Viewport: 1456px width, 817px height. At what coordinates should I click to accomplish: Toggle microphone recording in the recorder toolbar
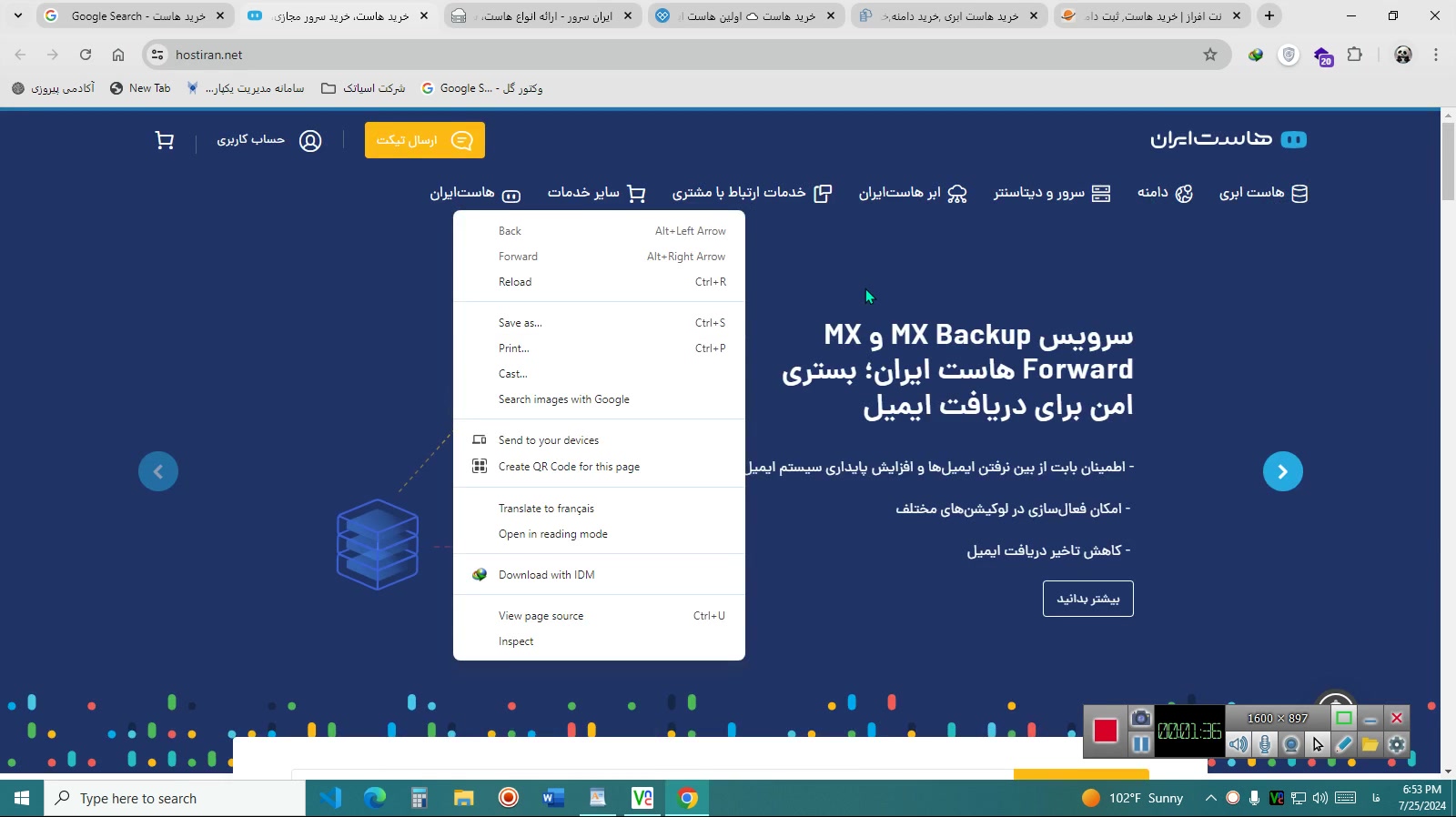coord(1265,744)
